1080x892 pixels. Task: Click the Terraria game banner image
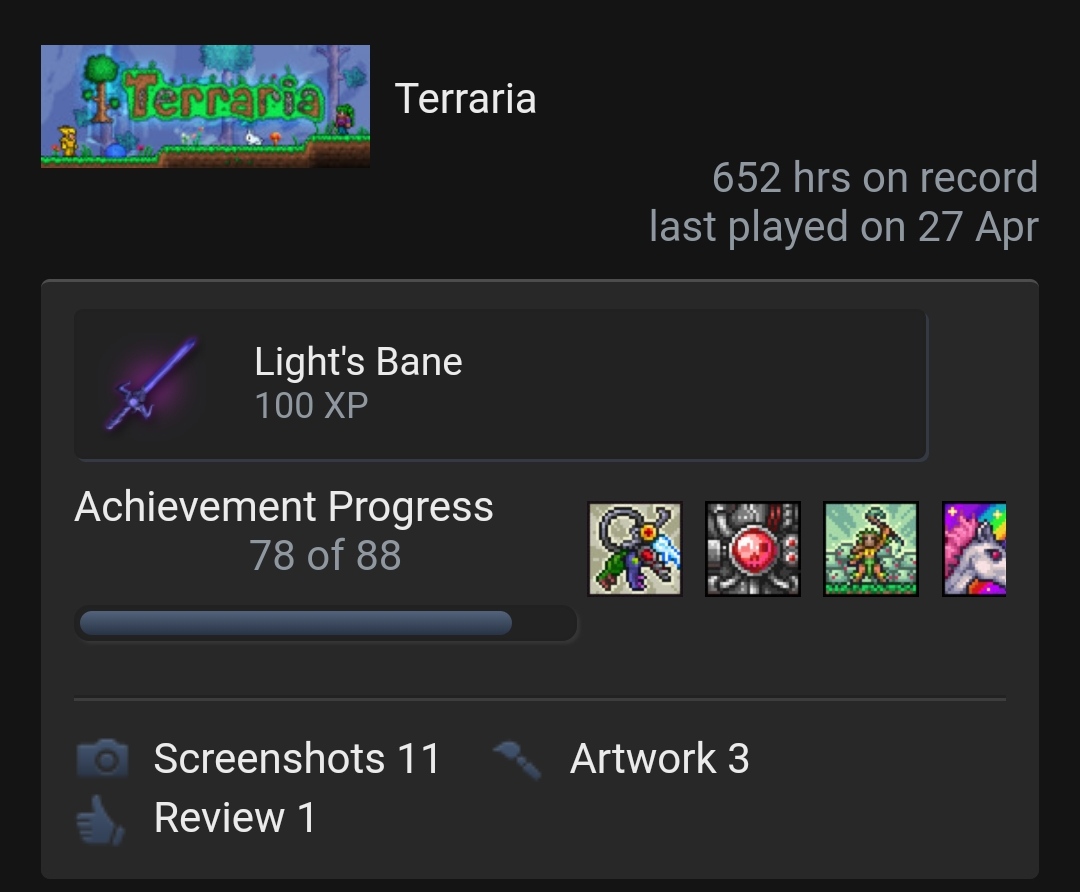click(205, 106)
